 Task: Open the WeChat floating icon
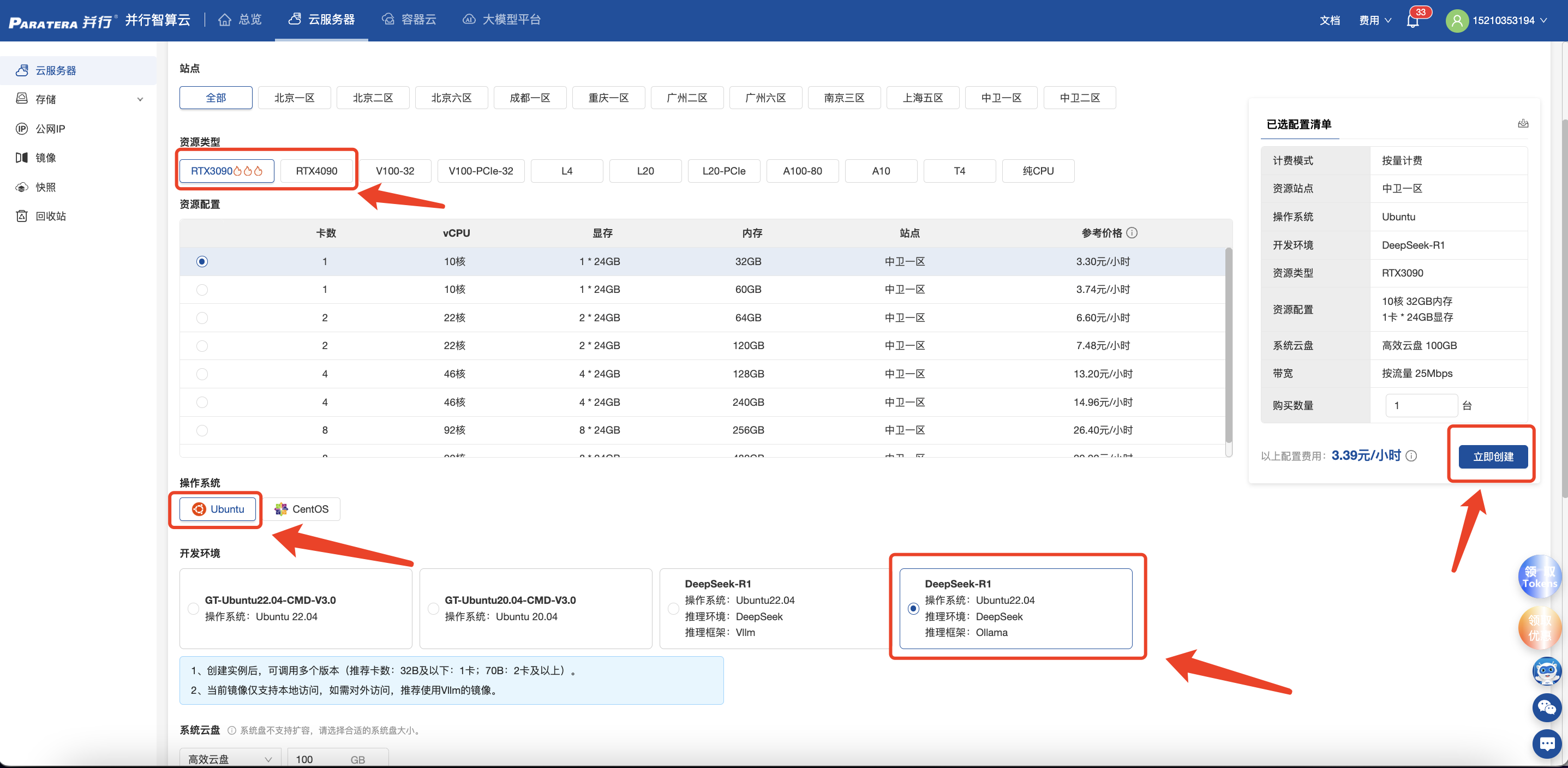[1546, 707]
